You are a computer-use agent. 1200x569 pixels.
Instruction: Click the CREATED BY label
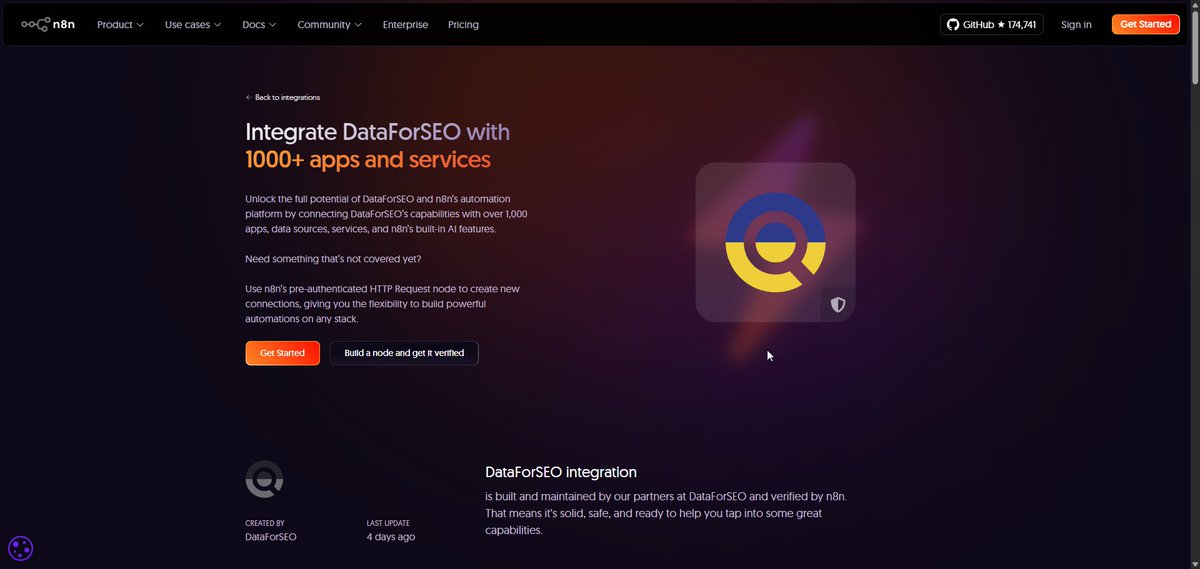tap(265, 523)
